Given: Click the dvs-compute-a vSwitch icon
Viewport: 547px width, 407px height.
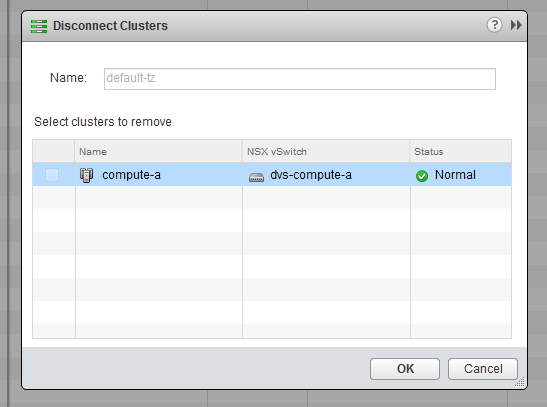Looking at the screenshot, I should 256,178.
